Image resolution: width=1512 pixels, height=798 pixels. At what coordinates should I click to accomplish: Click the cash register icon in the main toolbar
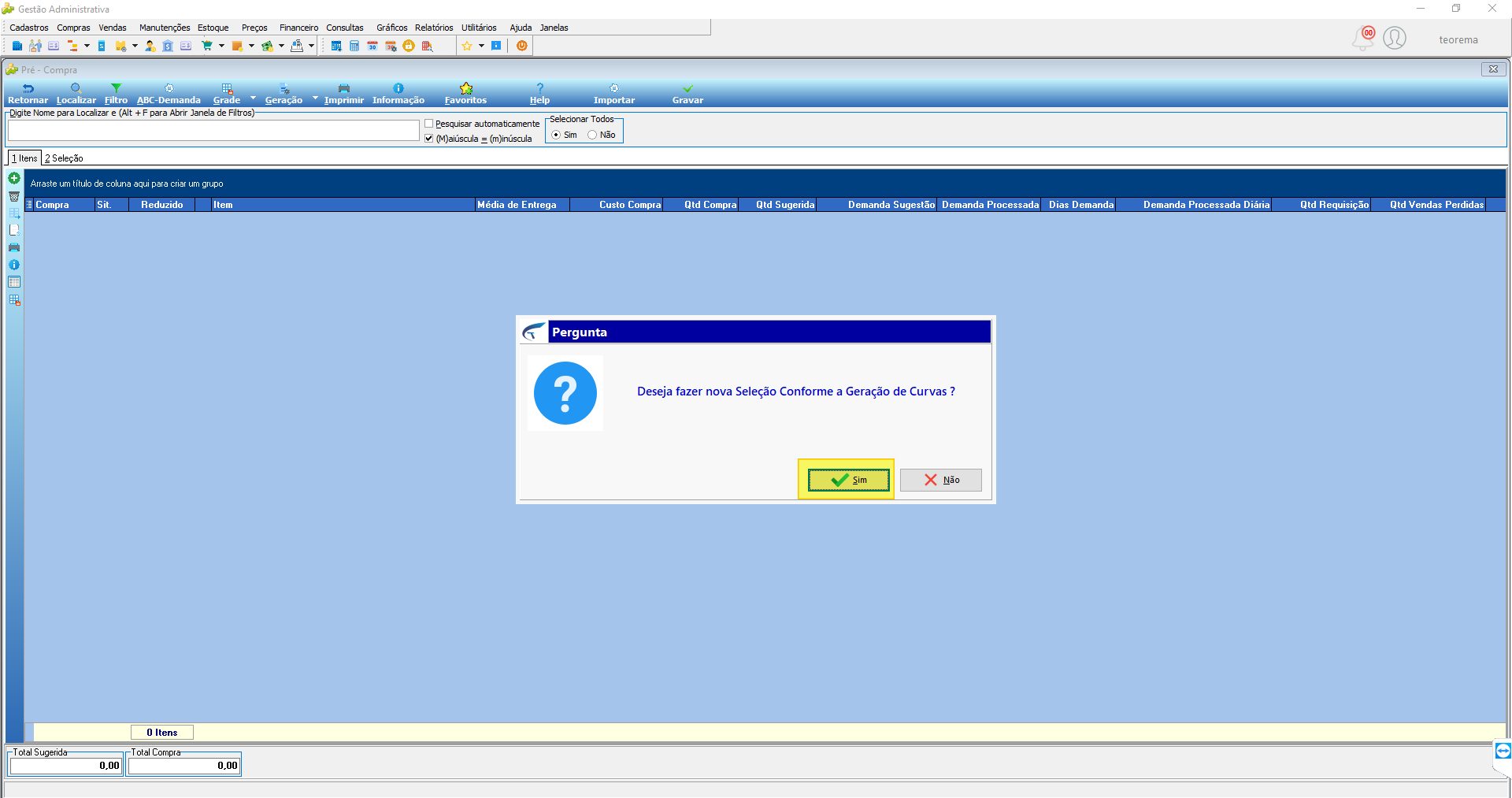click(x=297, y=46)
